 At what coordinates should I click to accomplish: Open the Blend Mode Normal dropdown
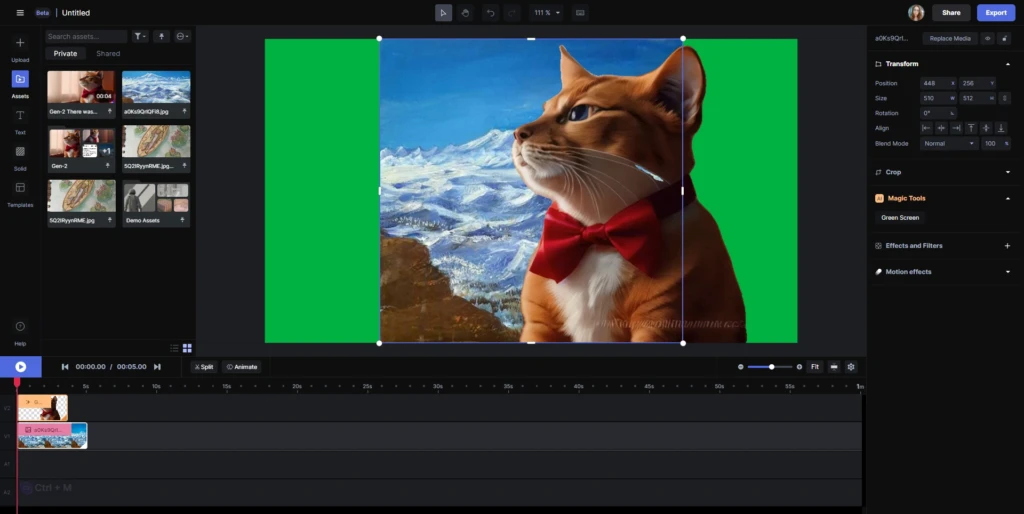click(x=948, y=144)
